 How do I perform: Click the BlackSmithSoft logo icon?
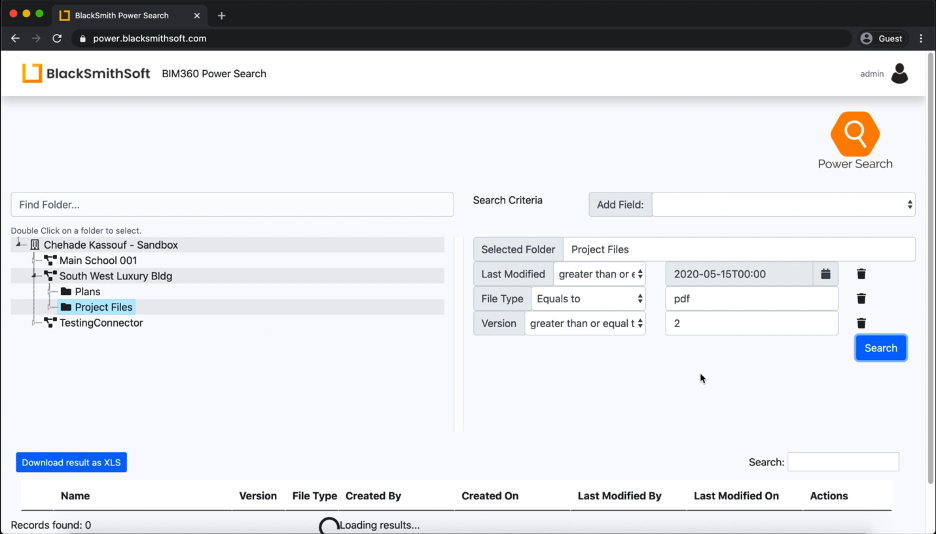[x=32, y=73]
